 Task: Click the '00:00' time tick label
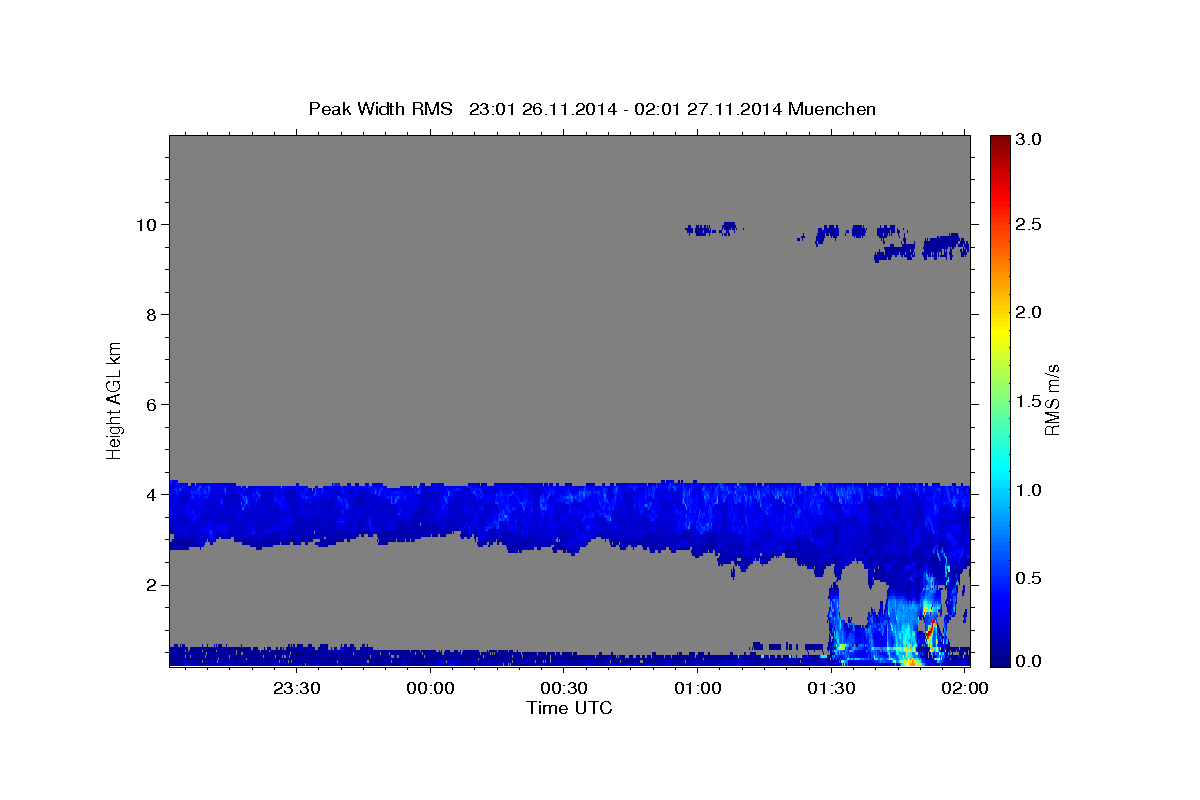pos(431,688)
